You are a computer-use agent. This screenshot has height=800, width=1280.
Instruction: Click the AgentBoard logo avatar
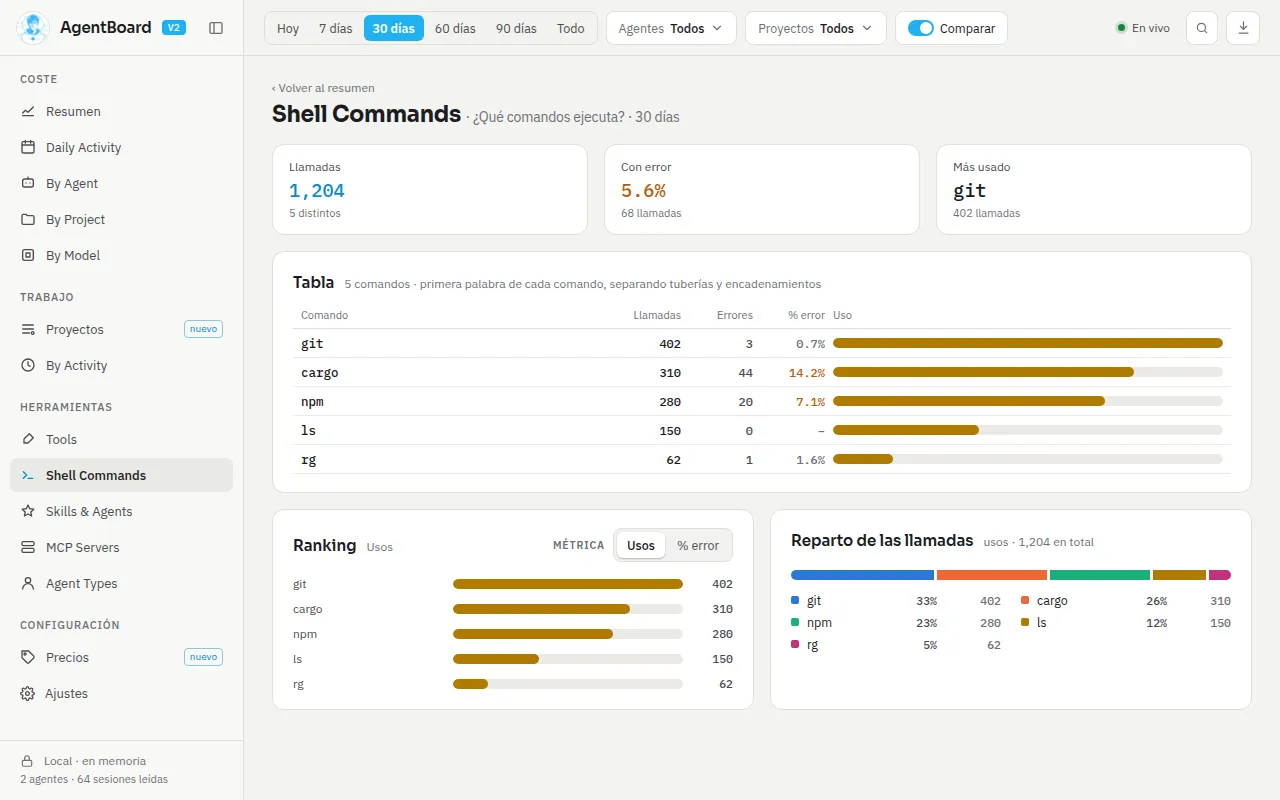34,28
